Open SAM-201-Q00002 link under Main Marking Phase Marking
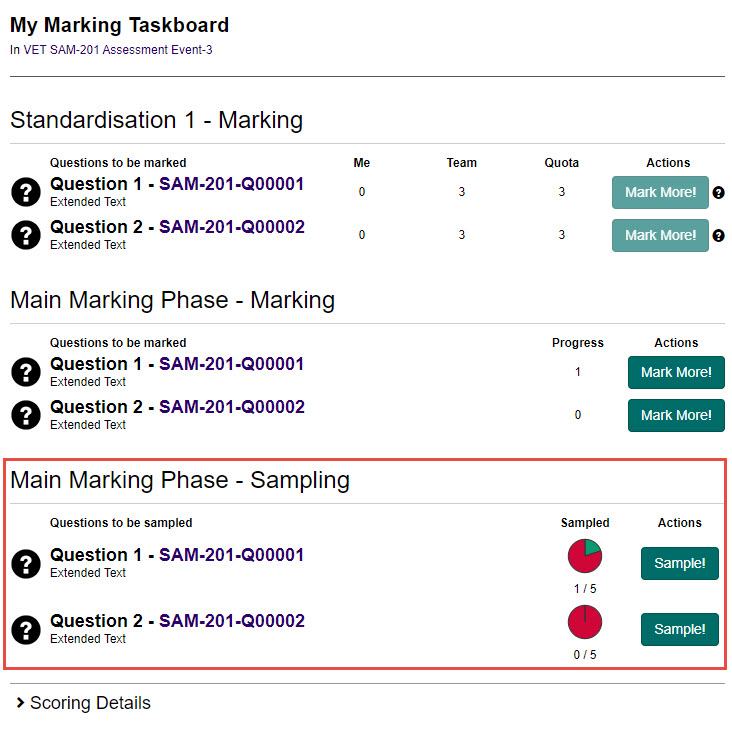The height and width of the screenshot is (735, 732). (231, 407)
